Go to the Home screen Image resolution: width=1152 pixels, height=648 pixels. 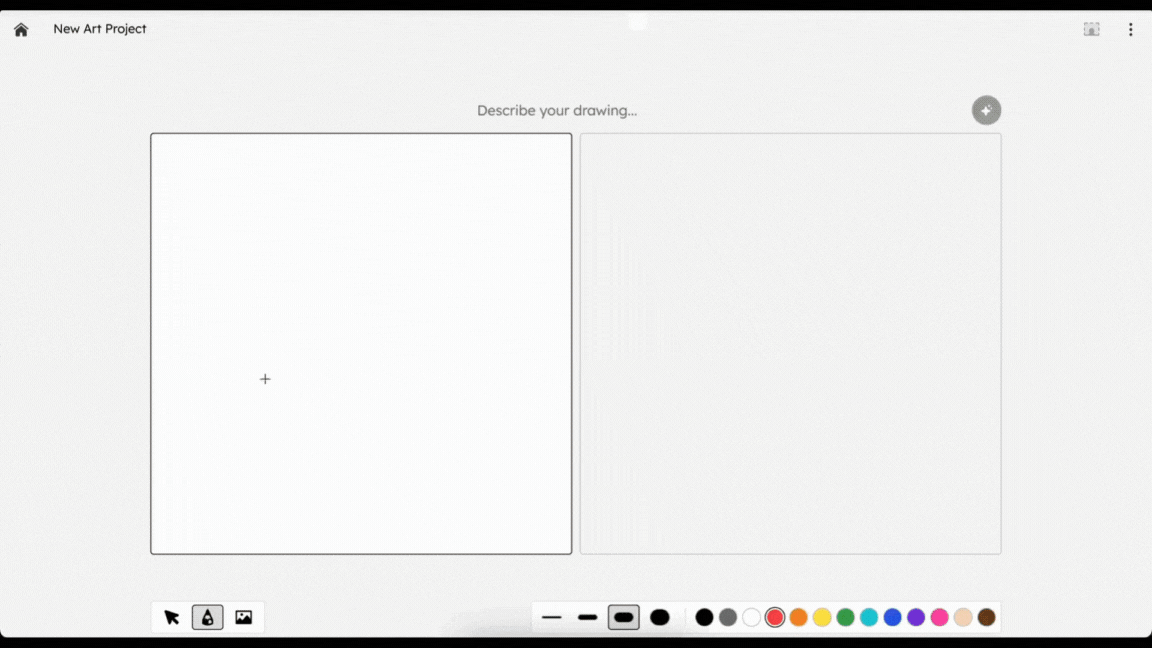(x=21, y=30)
